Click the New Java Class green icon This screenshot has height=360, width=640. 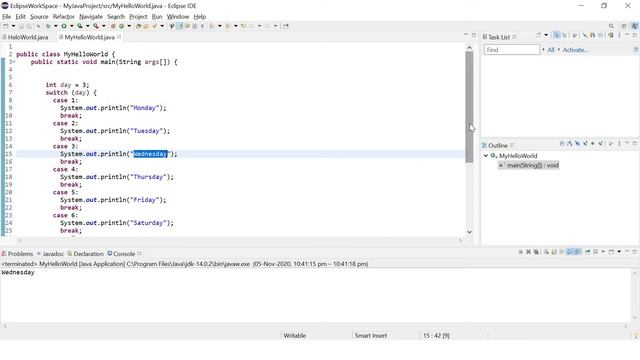click(121, 26)
